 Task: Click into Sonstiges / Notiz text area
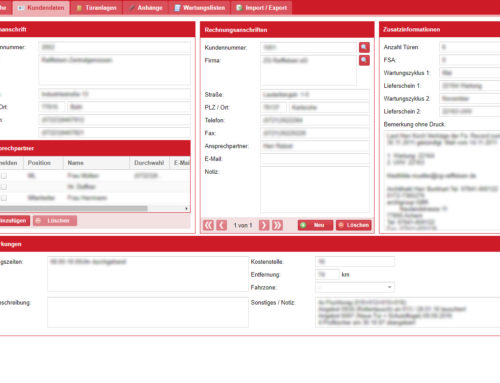tap(407, 312)
